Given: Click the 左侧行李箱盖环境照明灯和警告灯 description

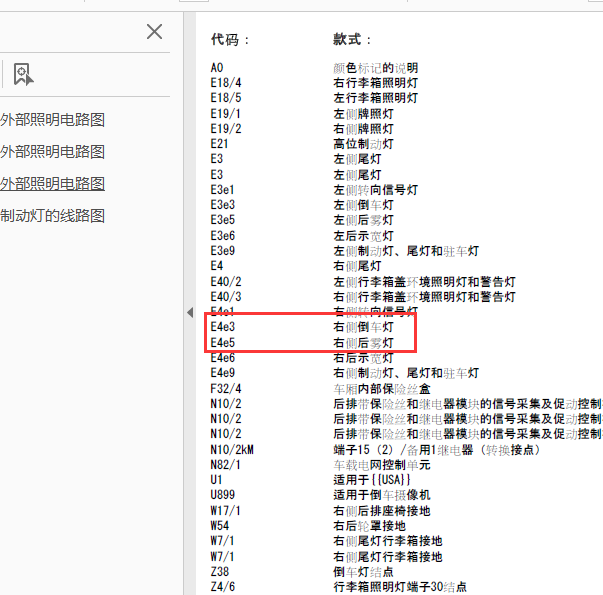Looking at the screenshot, I should (424, 282).
